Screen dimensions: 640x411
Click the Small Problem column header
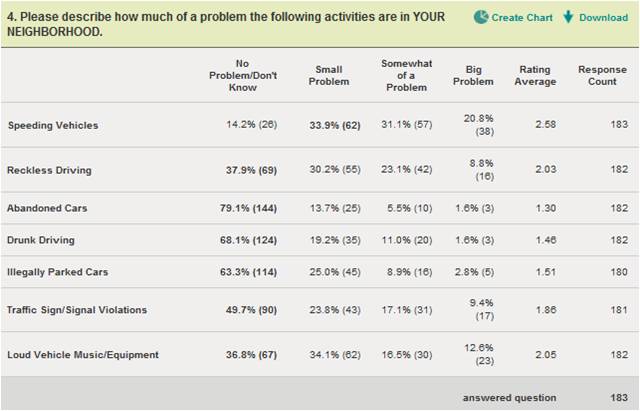pos(329,76)
